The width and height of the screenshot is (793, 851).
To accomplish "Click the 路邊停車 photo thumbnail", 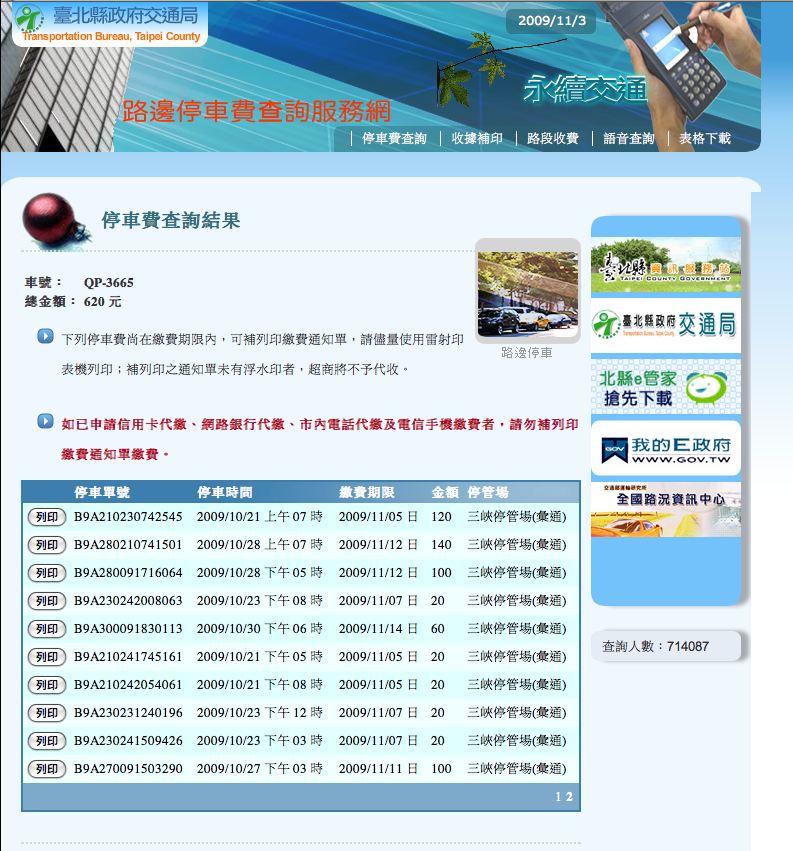I will tap(528, 292).
